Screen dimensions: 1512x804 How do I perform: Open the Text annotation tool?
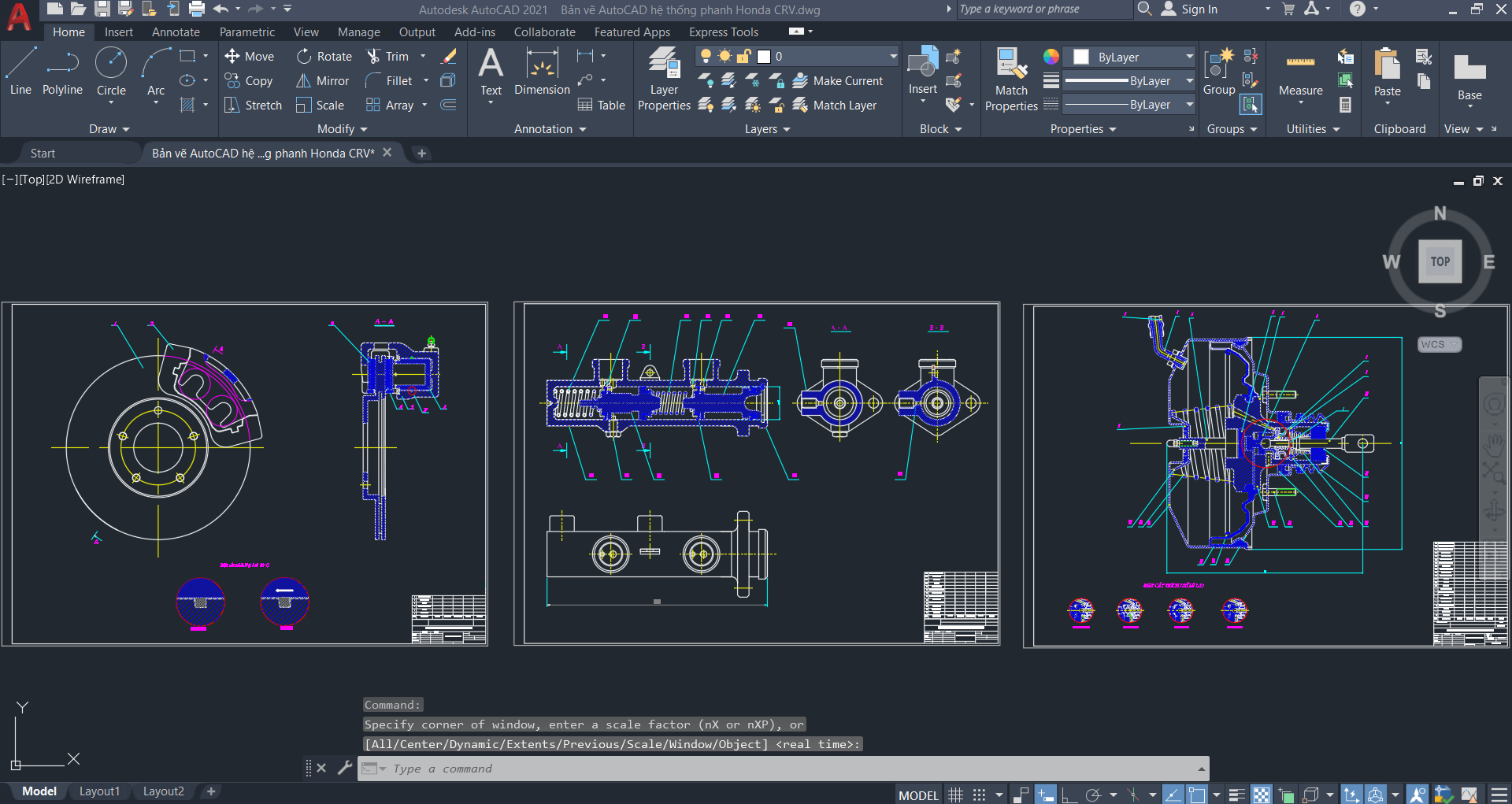tap(491, 72)
